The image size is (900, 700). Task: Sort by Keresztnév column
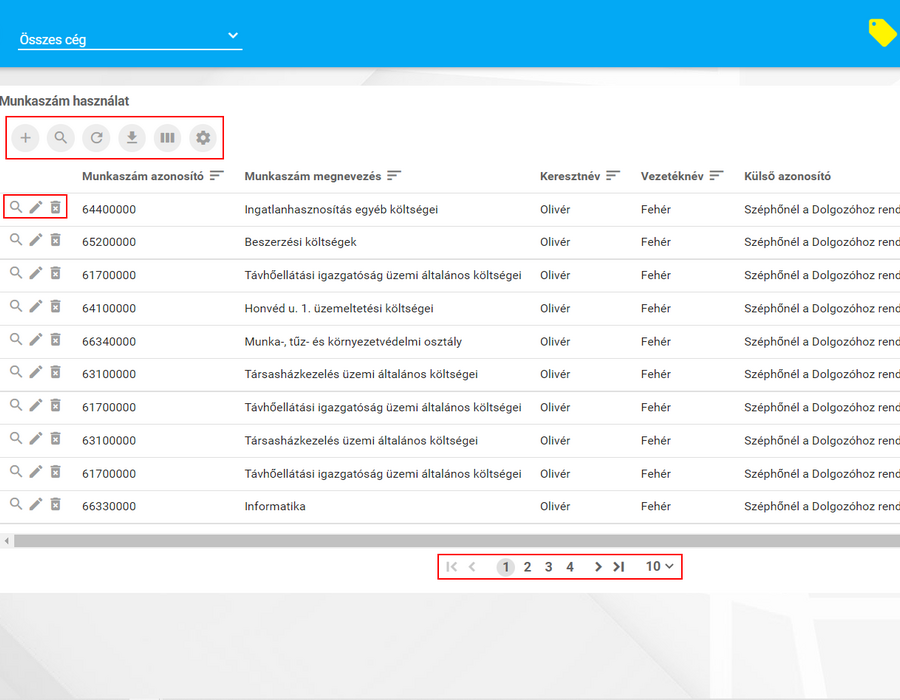(613, 176)
